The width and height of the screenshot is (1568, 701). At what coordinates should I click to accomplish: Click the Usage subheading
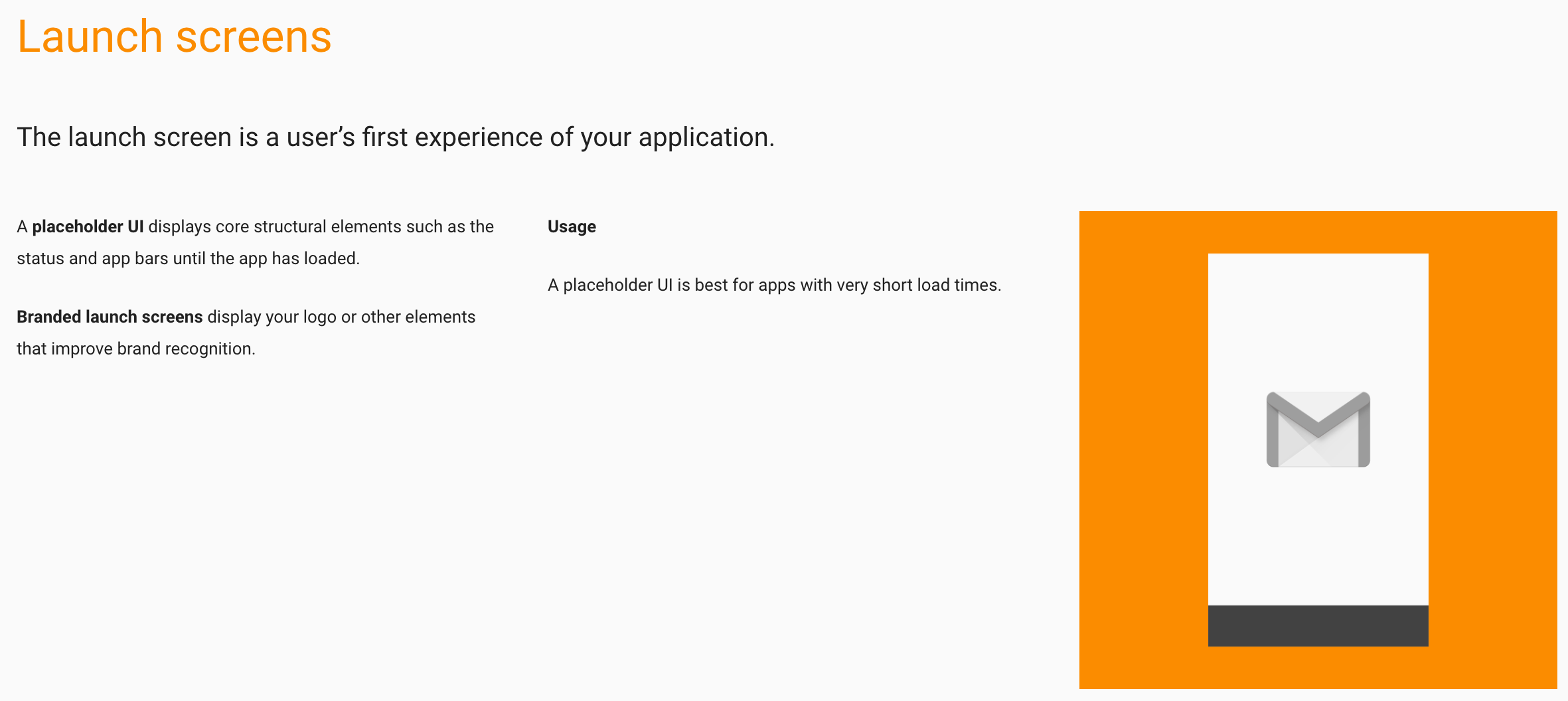(x=572, y=227)
